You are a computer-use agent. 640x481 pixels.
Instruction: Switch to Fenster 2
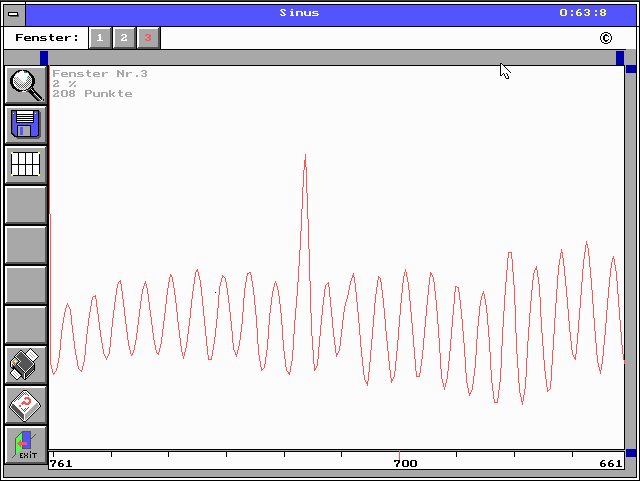pyautogui.click(x=123, y=38)
